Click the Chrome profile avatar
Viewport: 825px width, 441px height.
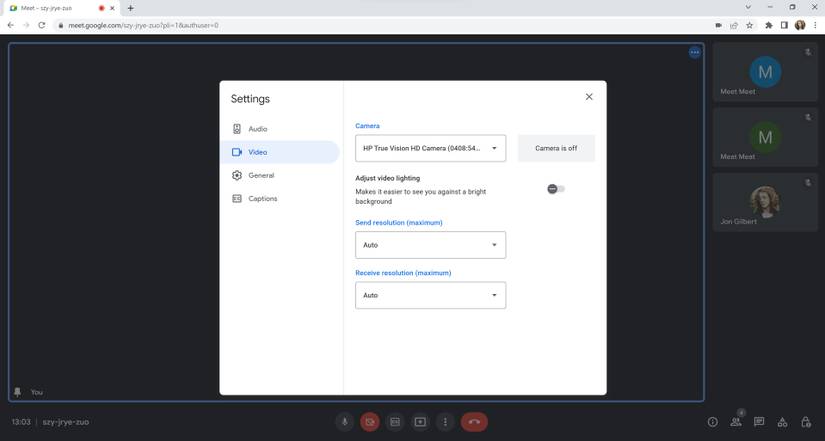800,25
